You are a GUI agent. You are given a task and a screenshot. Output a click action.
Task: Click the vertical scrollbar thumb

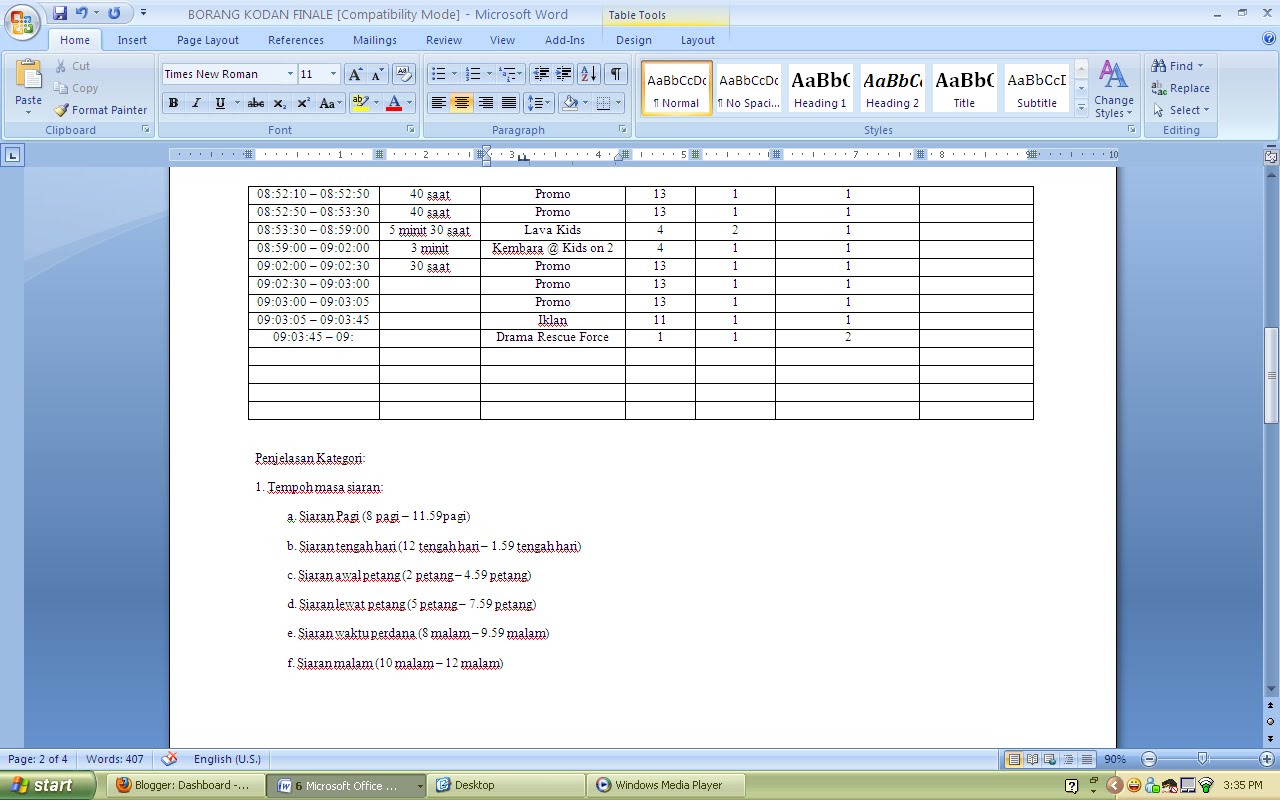tap(1271, 375)
